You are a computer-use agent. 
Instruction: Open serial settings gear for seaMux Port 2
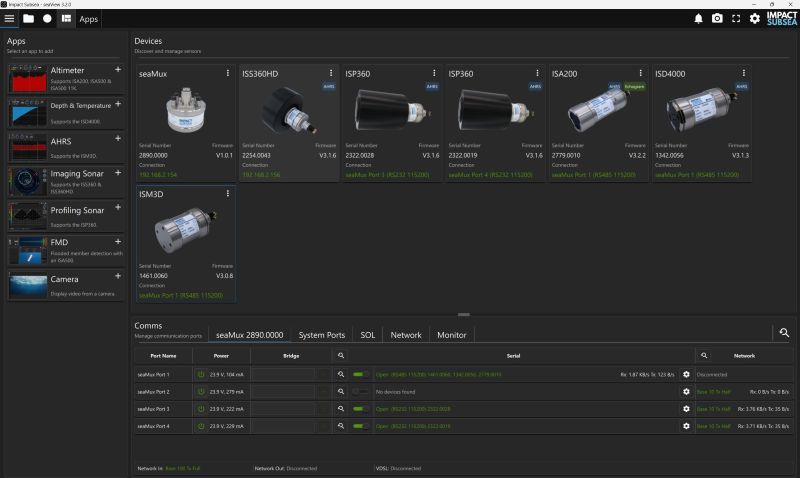pyautogui.click(x=686, y=392)
